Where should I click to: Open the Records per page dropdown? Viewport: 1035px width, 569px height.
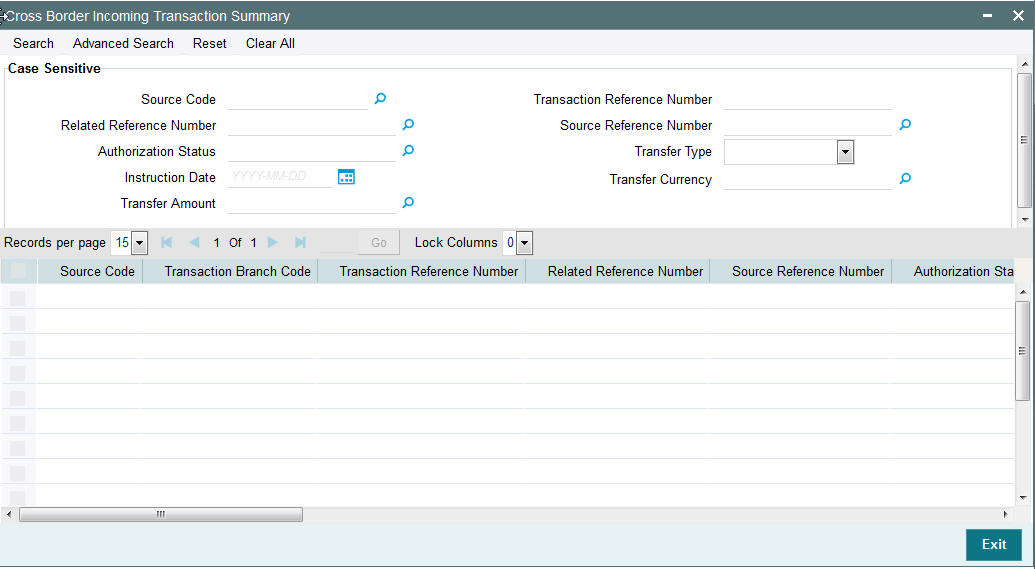(139, 243)
